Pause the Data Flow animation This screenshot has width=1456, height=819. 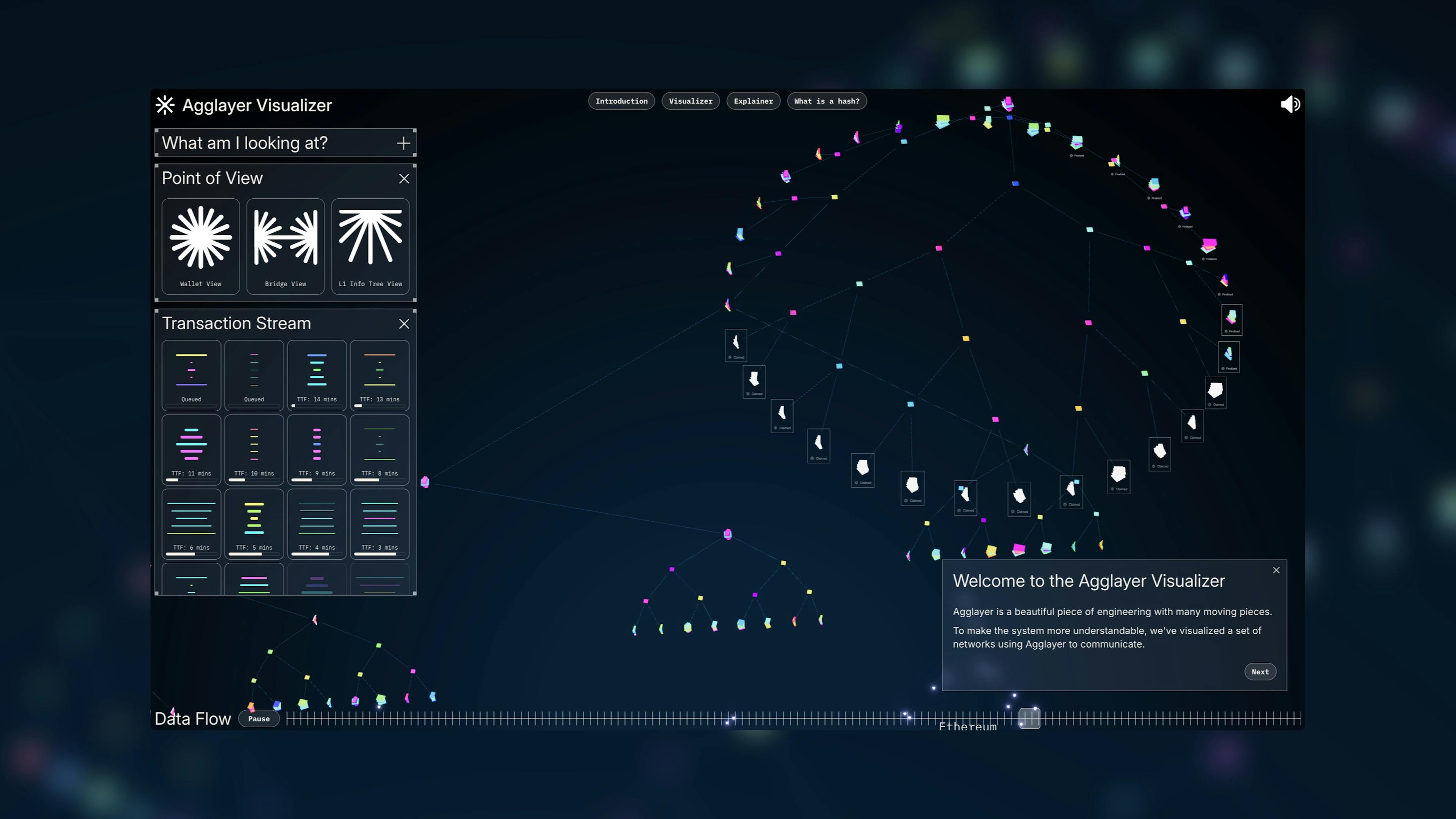click(x=259, y=719)
